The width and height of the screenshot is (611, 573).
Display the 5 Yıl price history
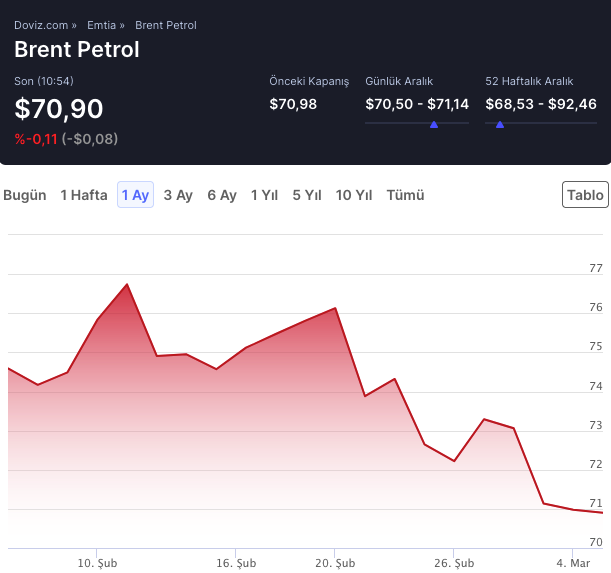point(307,195)
